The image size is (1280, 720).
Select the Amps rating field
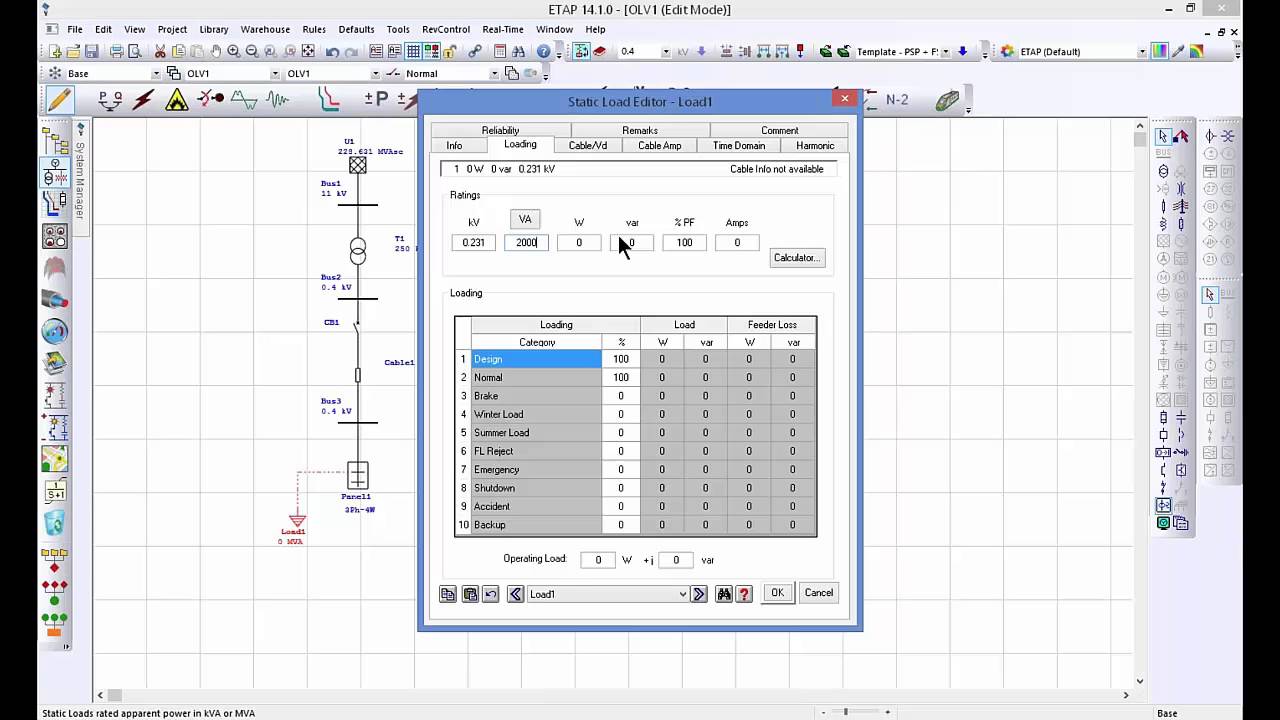tap(737, 243)
